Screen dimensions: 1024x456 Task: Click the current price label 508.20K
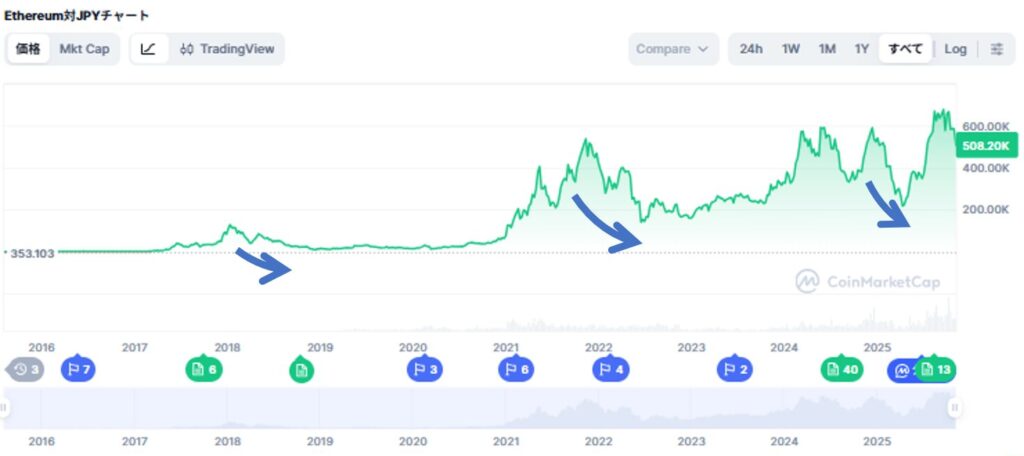point(985,146)
